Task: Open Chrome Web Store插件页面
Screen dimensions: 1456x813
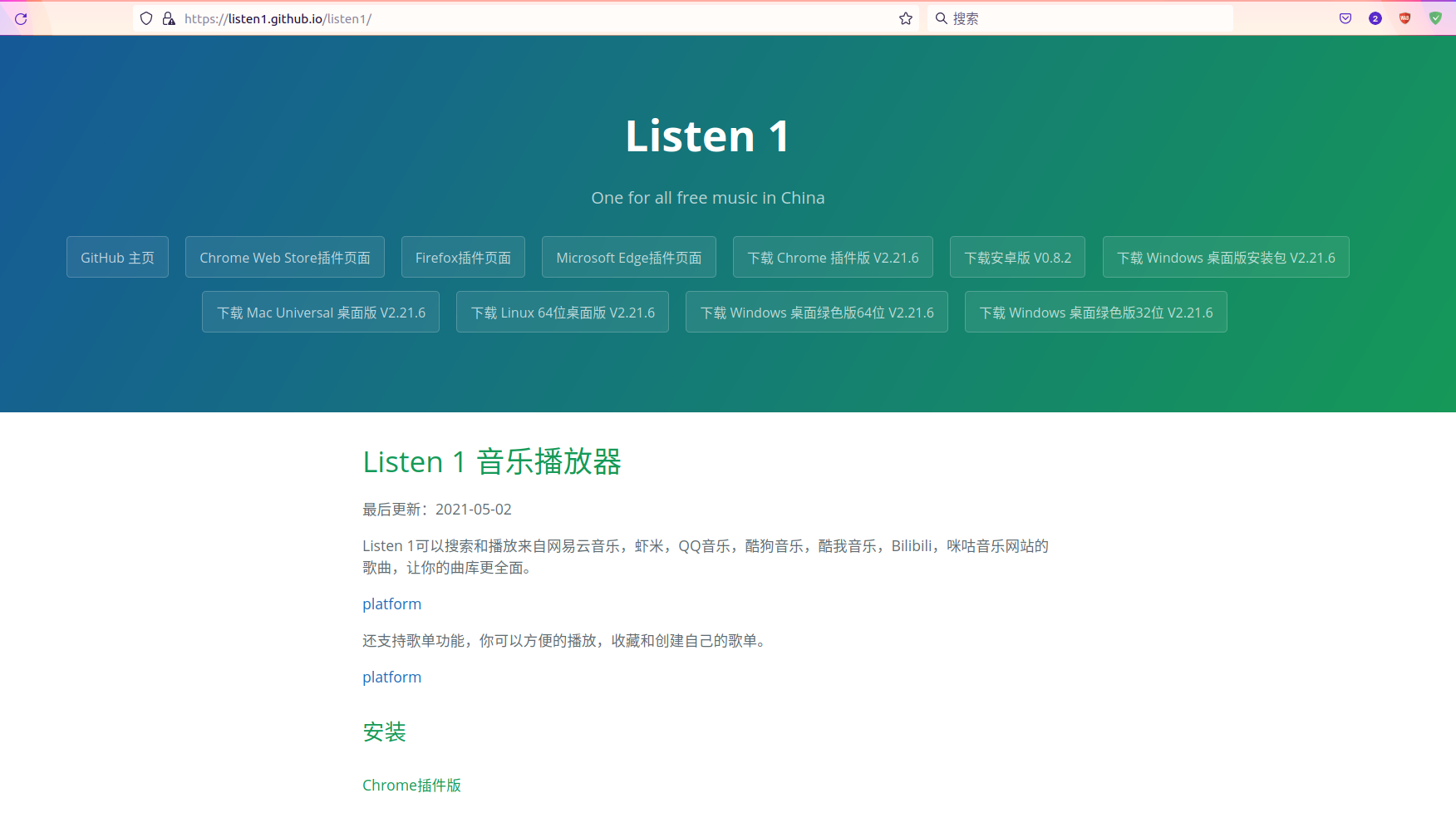Action: [x=285, y=258]
